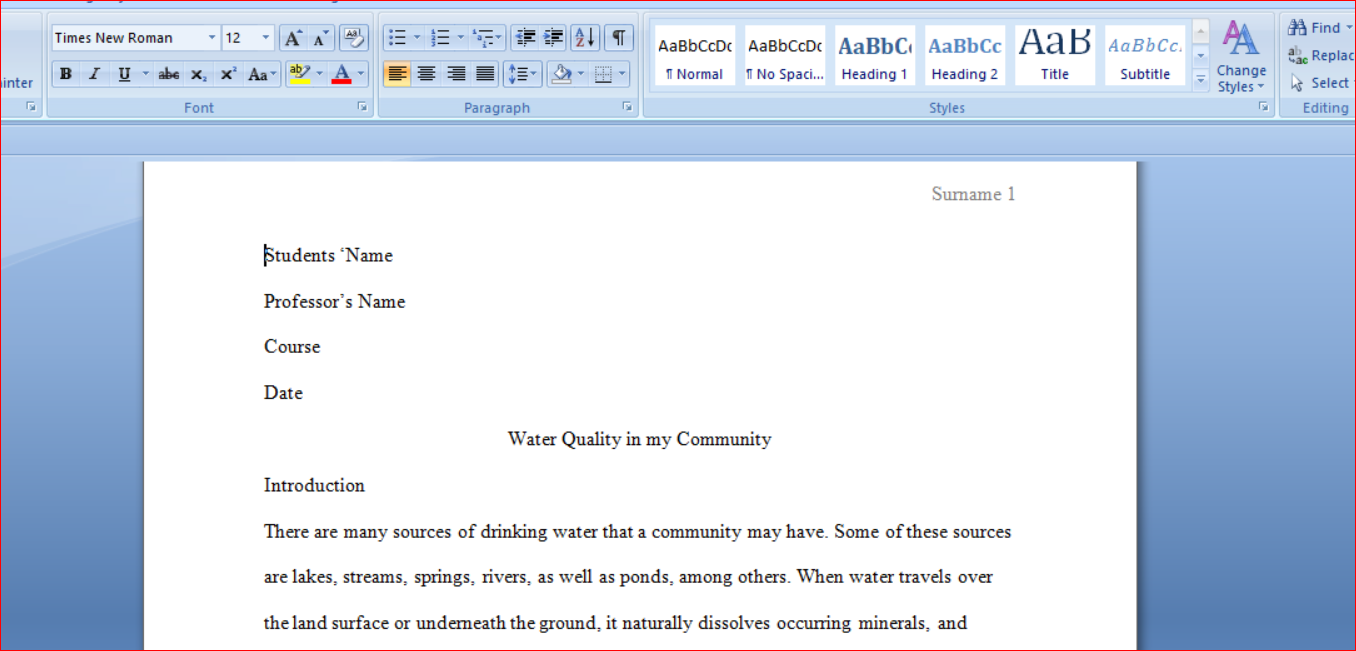Toggle Italic formatting
Screen dimensions: 1356x651
pyautogui.click(x=94, y=74)
